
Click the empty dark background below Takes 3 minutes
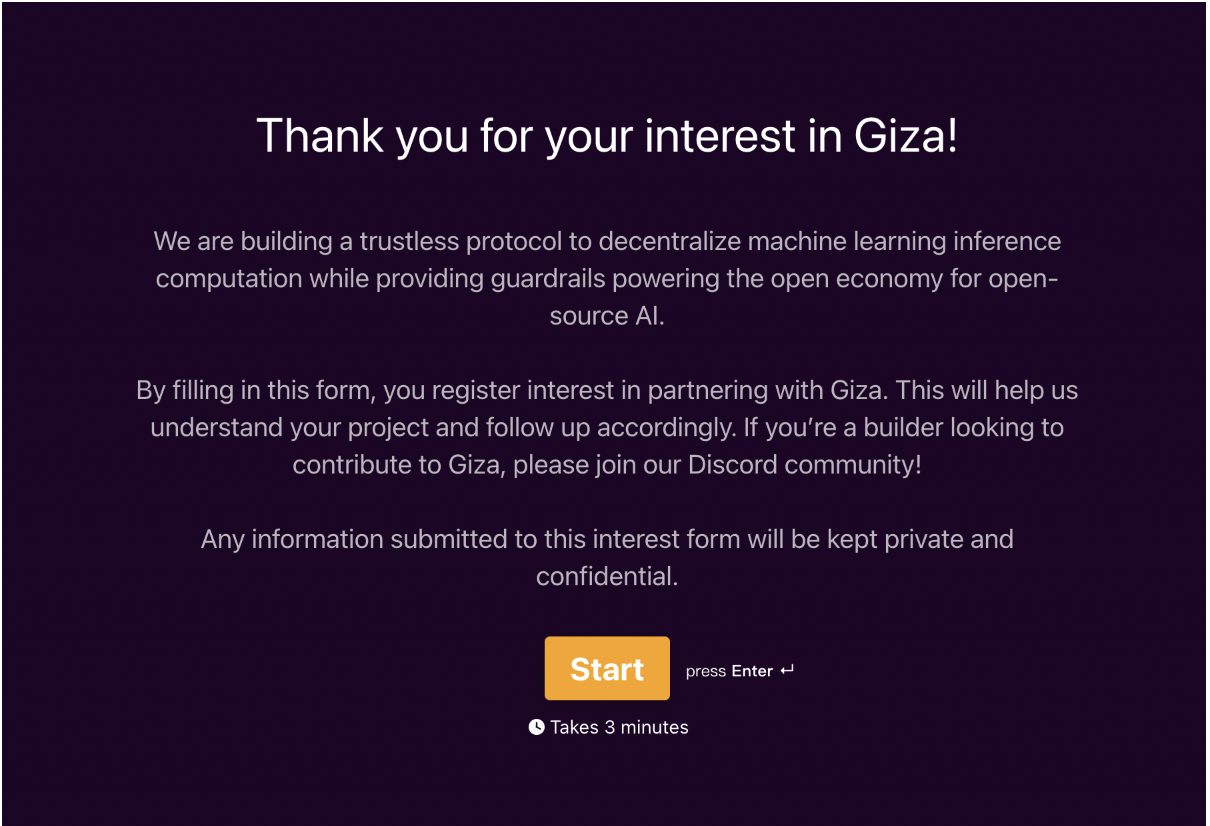[607, 785]
